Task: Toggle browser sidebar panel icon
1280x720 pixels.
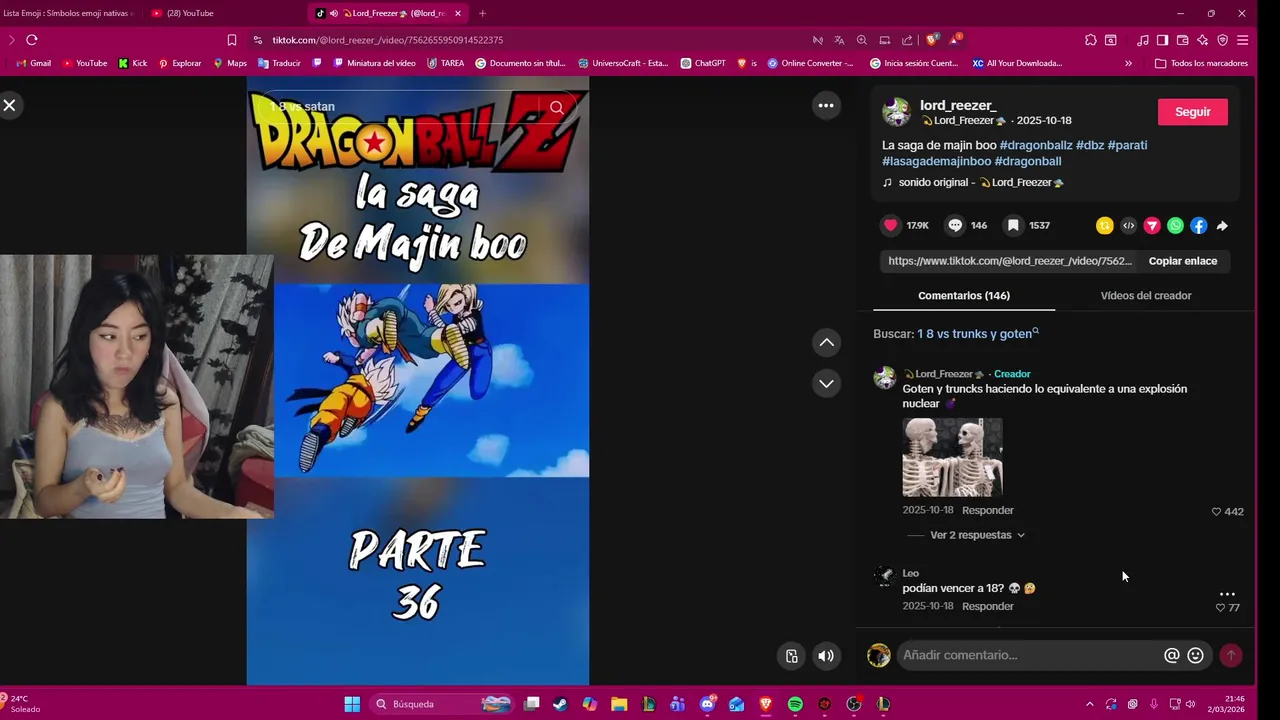Action: (x=1162, y=40)
